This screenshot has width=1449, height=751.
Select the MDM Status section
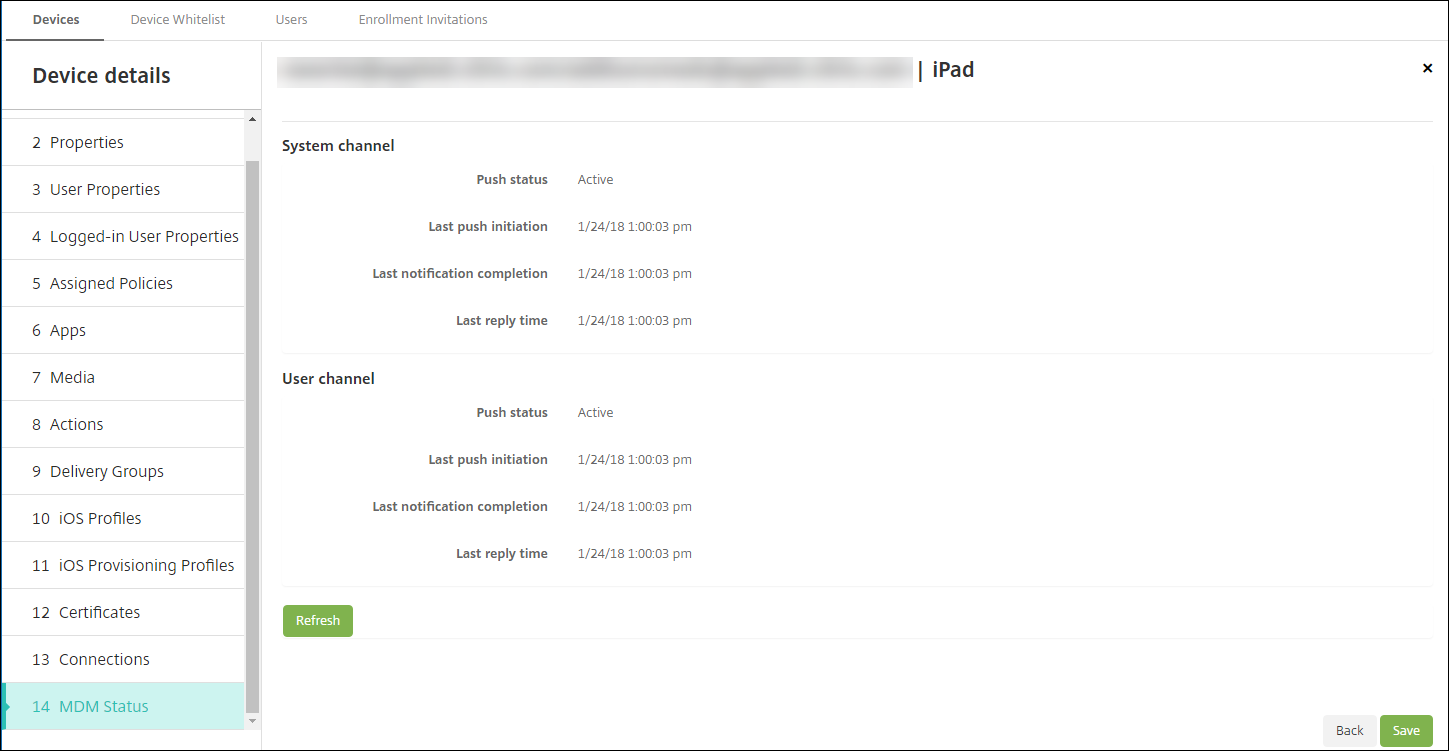(x=123, y=706)
